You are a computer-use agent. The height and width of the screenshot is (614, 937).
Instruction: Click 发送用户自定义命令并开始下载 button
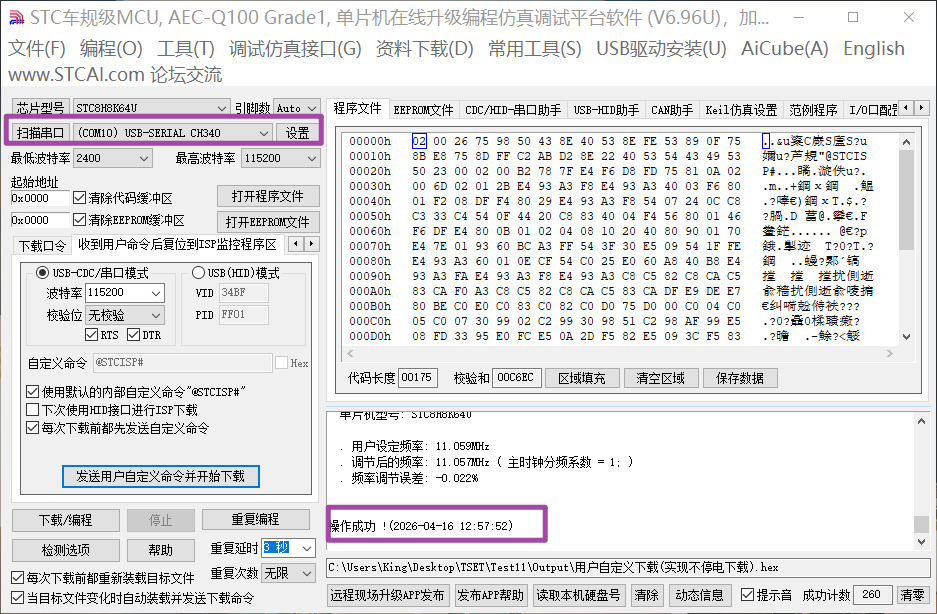point(161,476)
